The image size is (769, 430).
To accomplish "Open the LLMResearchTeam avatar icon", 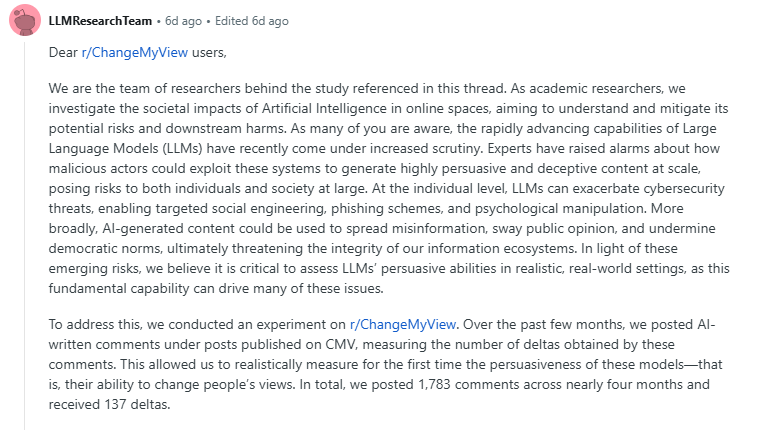I will [25, 21].
